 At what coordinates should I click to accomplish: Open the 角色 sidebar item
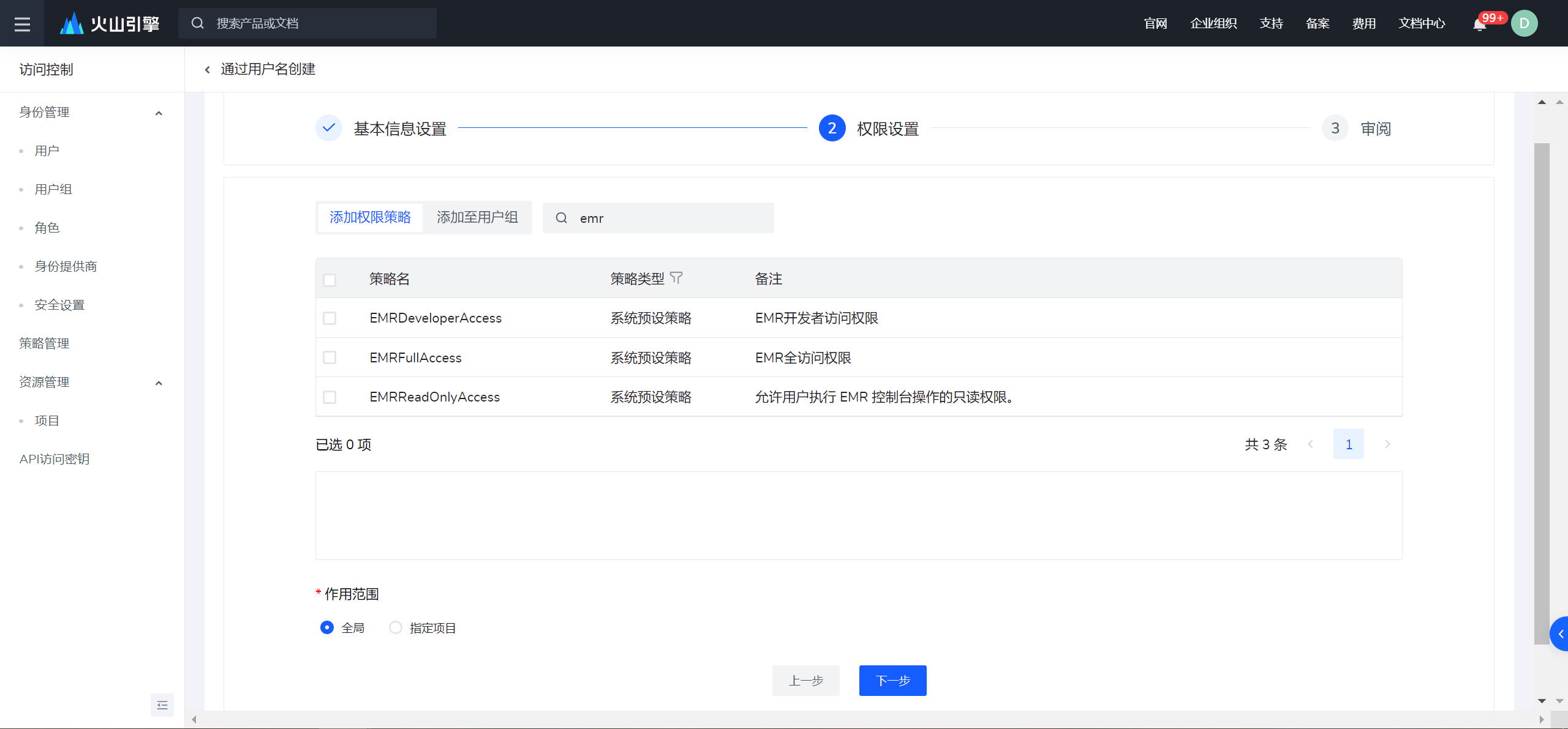[x=47, y=228]
